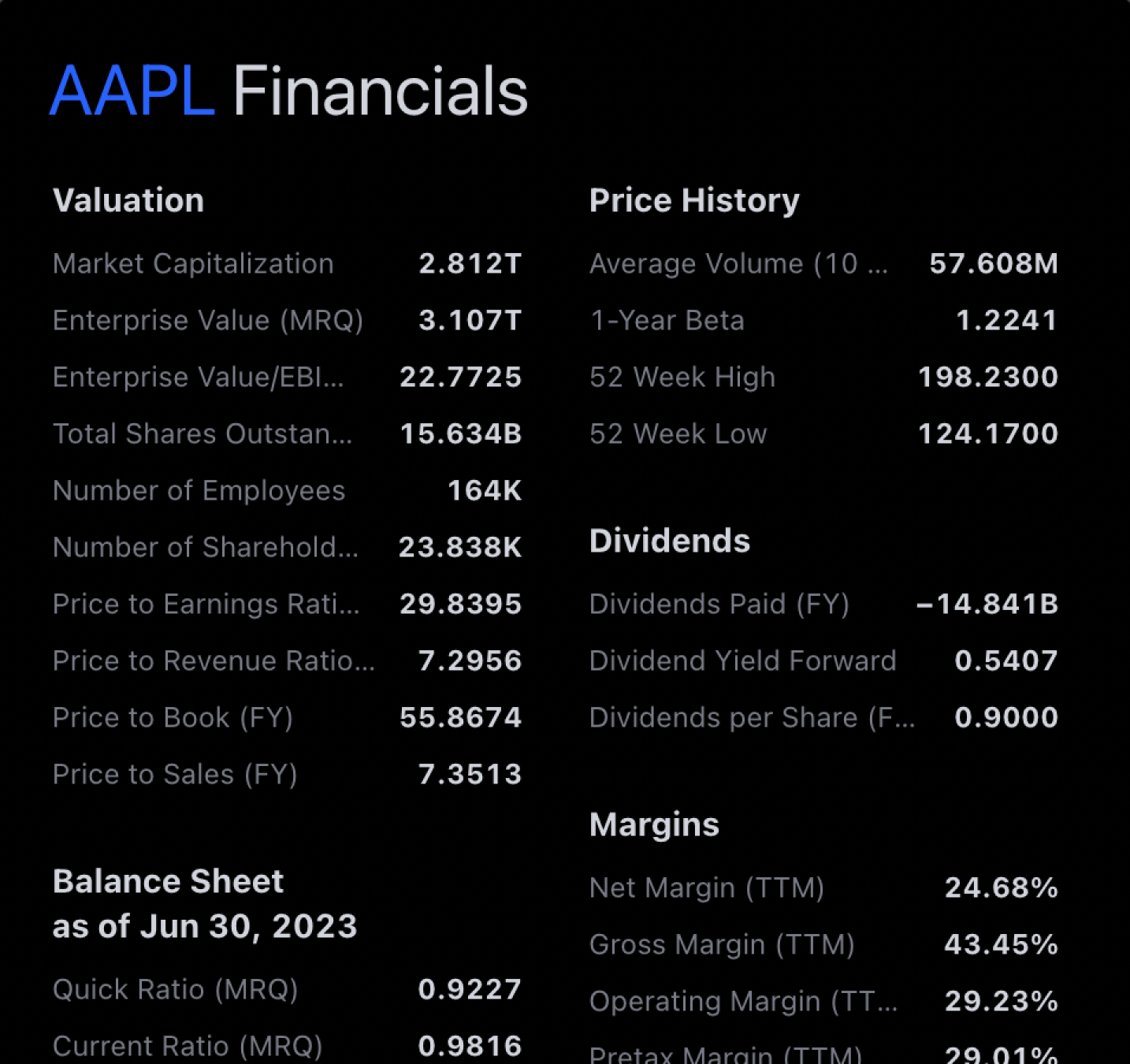Select the 52 Week High value 198.2300
This screenshot has height=1064, width=1130.
(x=987, y=378)
